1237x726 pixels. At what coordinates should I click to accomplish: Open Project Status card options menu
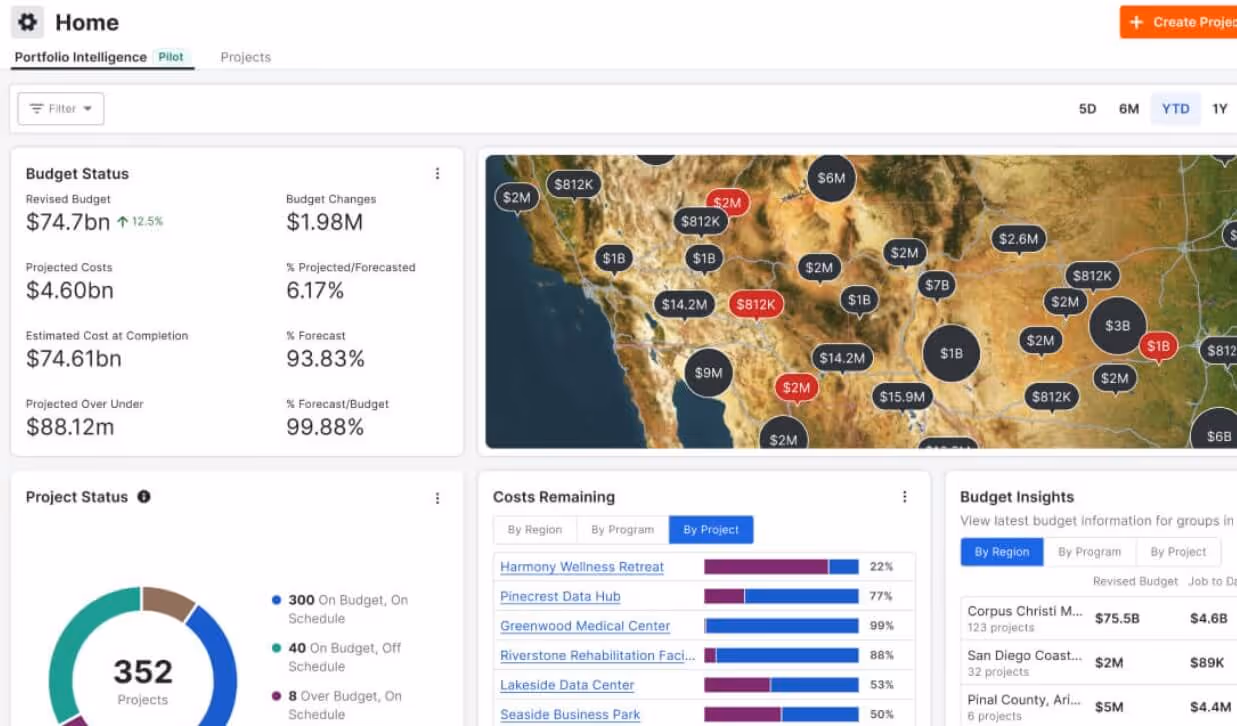(437, 497)
